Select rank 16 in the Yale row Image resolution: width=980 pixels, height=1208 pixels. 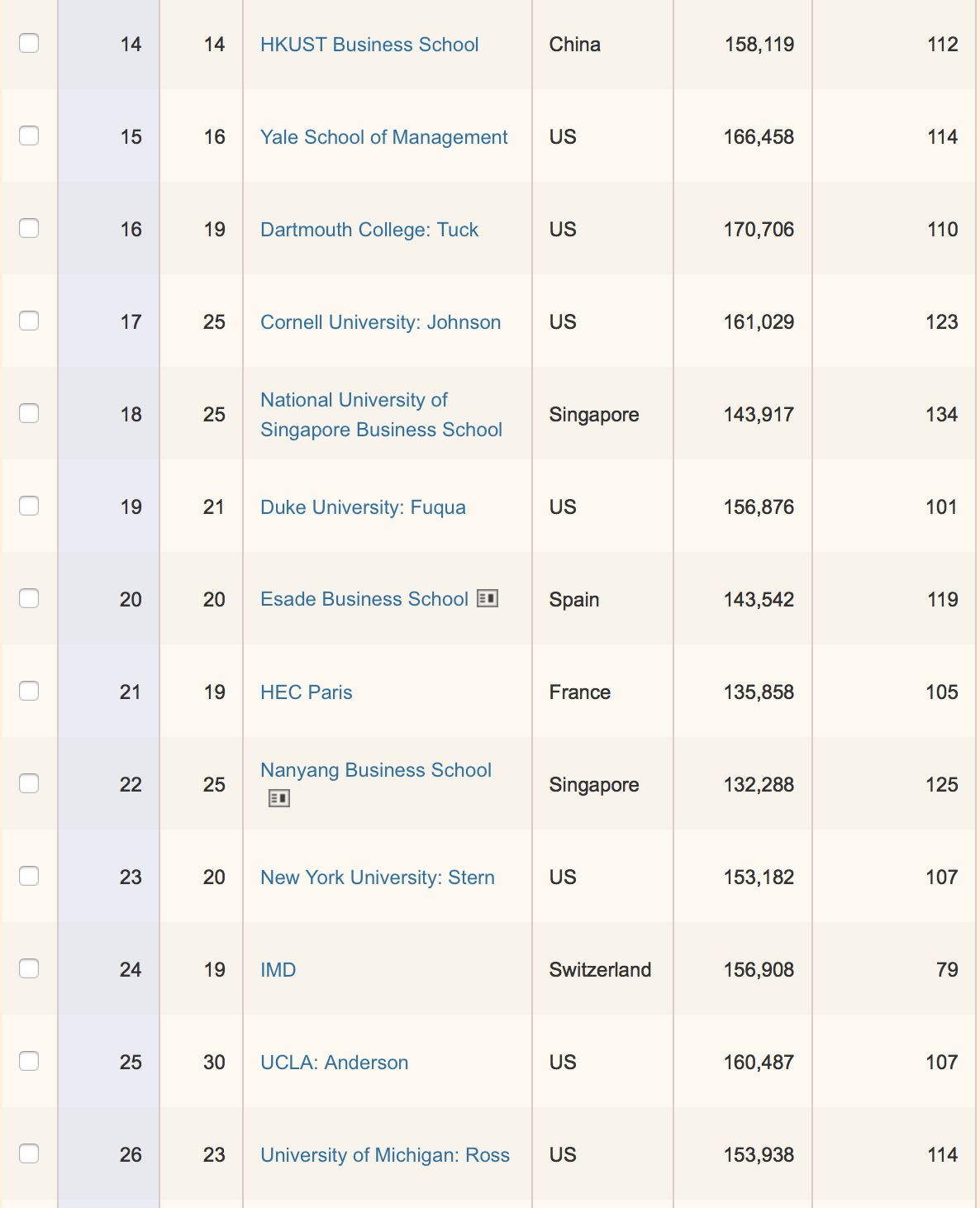coord(215,137)
